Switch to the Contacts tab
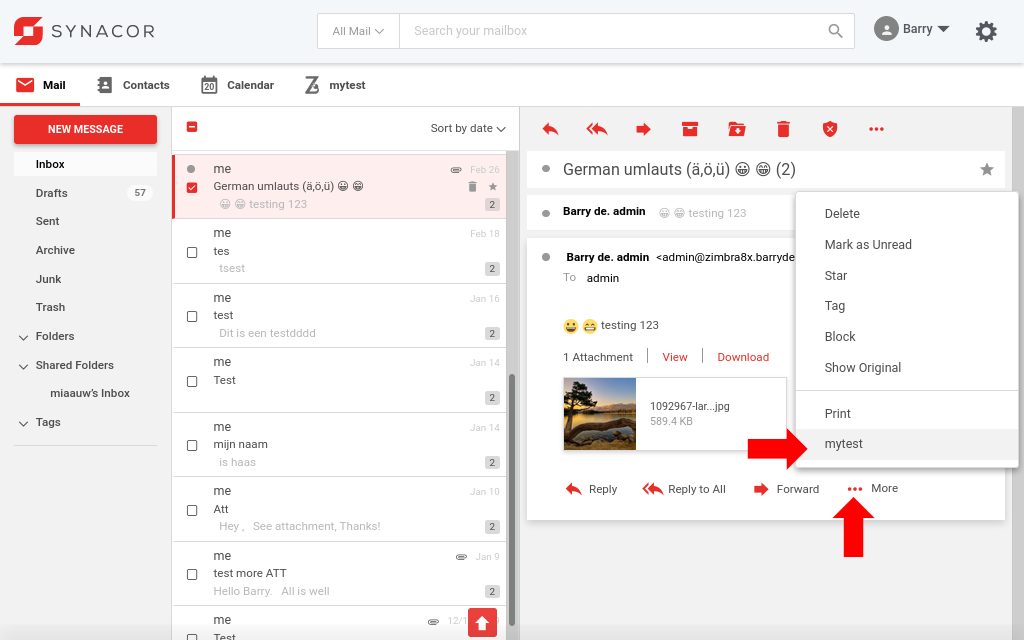Screen dimensions: 1024x640 (x=133, y=85)
